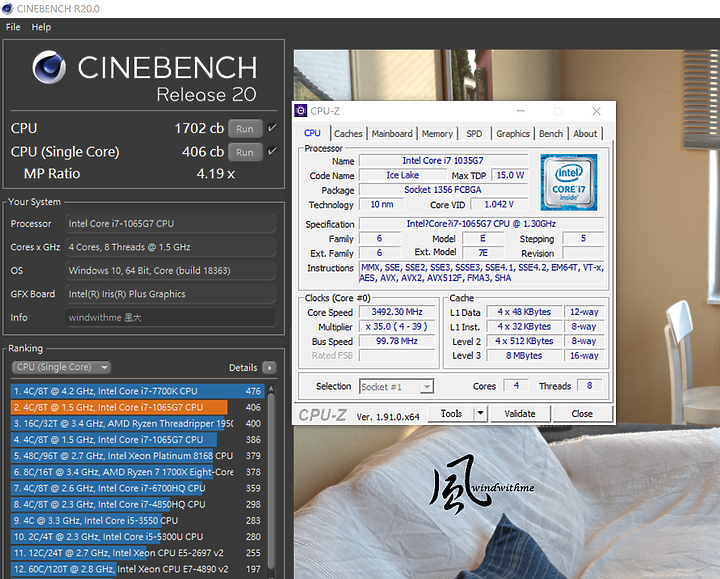Open the Socket #1 selection dropdown

[396, 387]
